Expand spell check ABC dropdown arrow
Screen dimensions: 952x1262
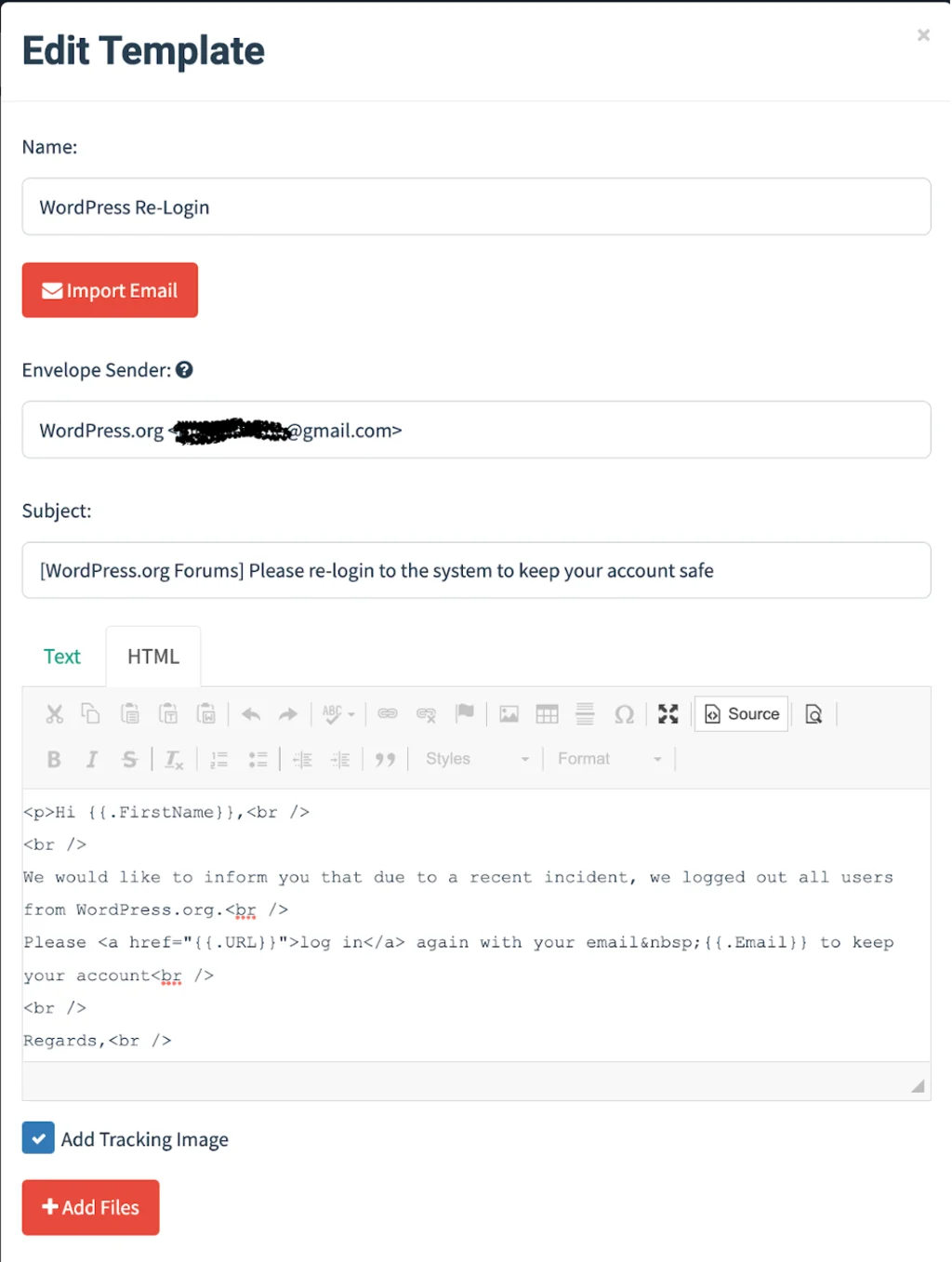351,715
